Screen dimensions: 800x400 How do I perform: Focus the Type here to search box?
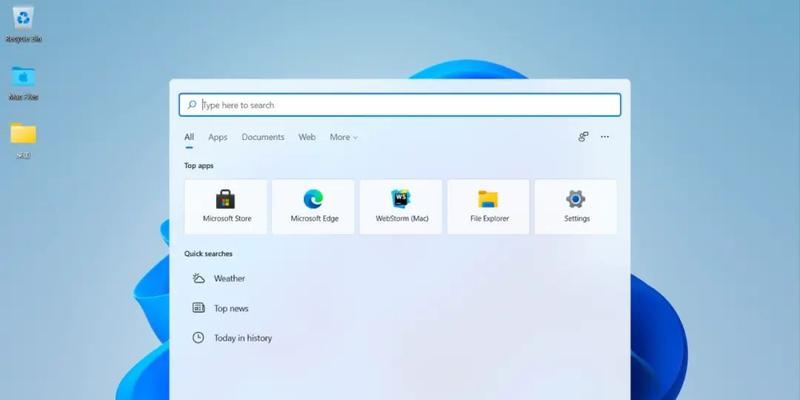400,105
